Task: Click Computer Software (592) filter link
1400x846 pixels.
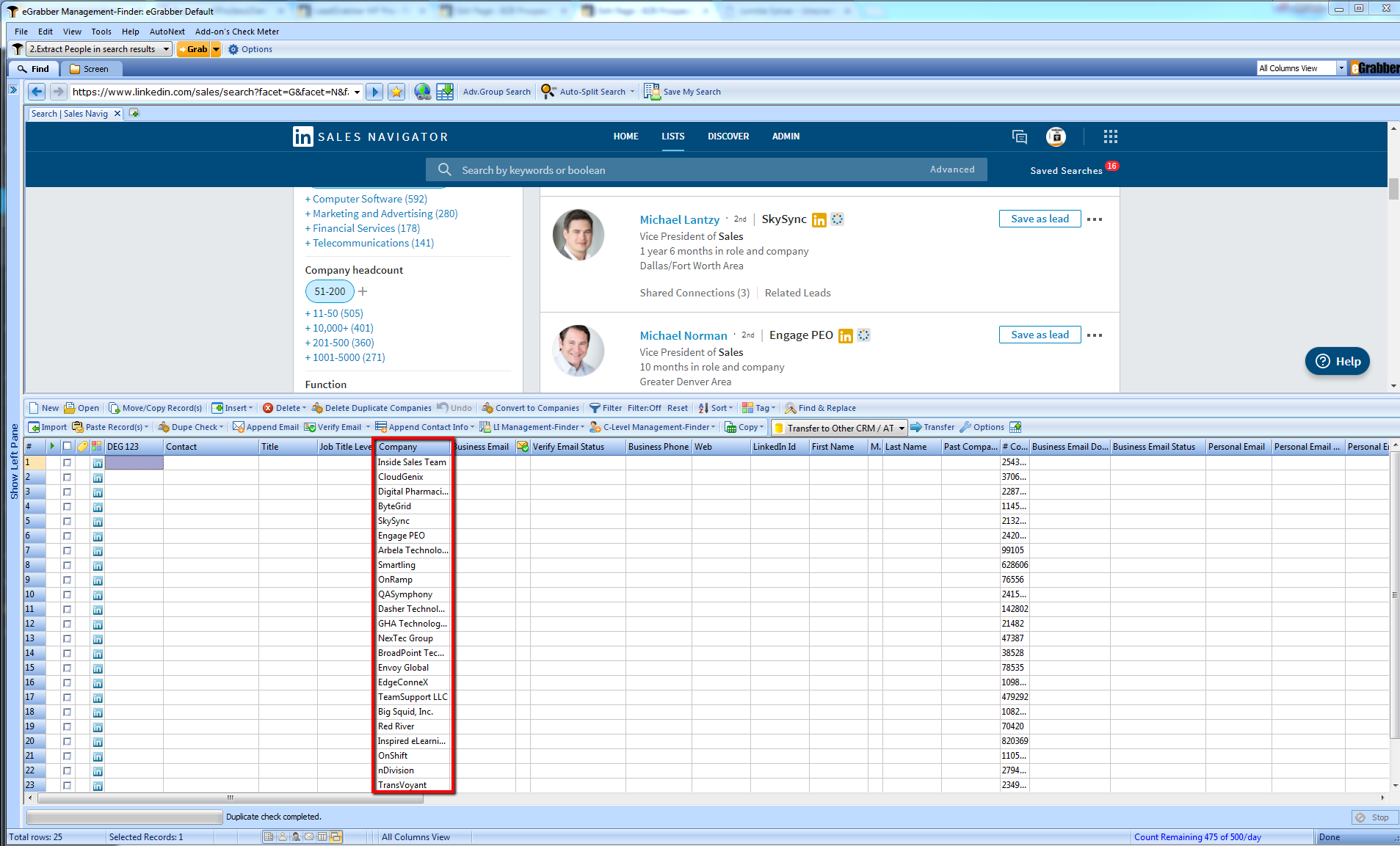Action: pyautogui.click(x=369, y=199)
